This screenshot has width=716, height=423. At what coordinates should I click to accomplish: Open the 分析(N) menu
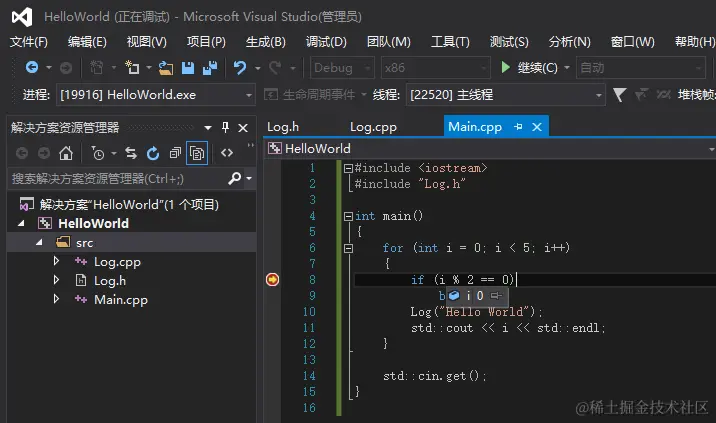(x=569, y=42)
